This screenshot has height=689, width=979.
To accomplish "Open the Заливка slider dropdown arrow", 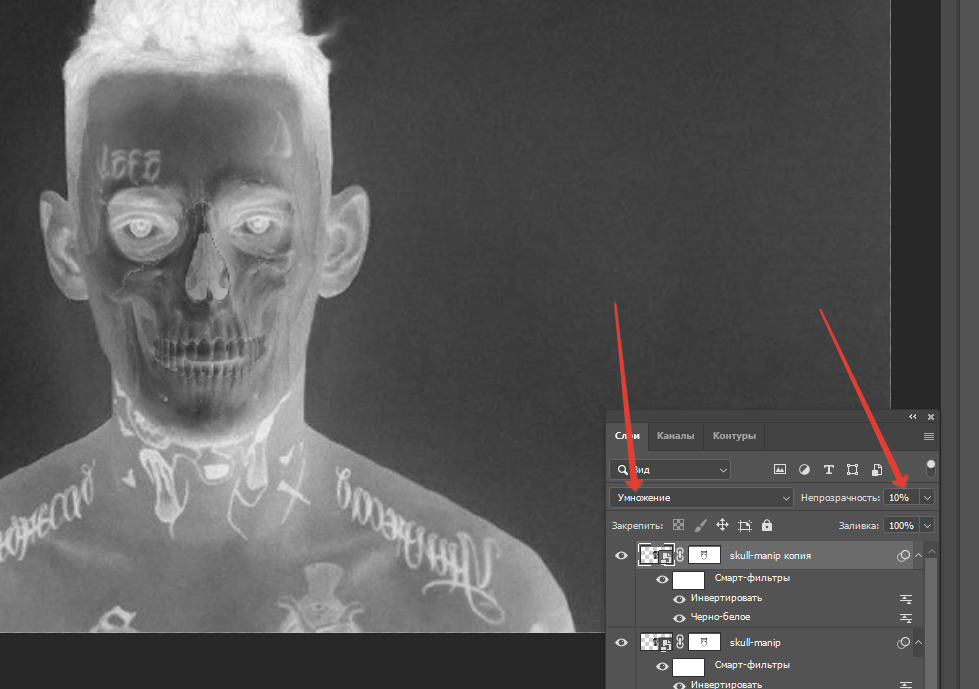I will [x=927, y=525].
